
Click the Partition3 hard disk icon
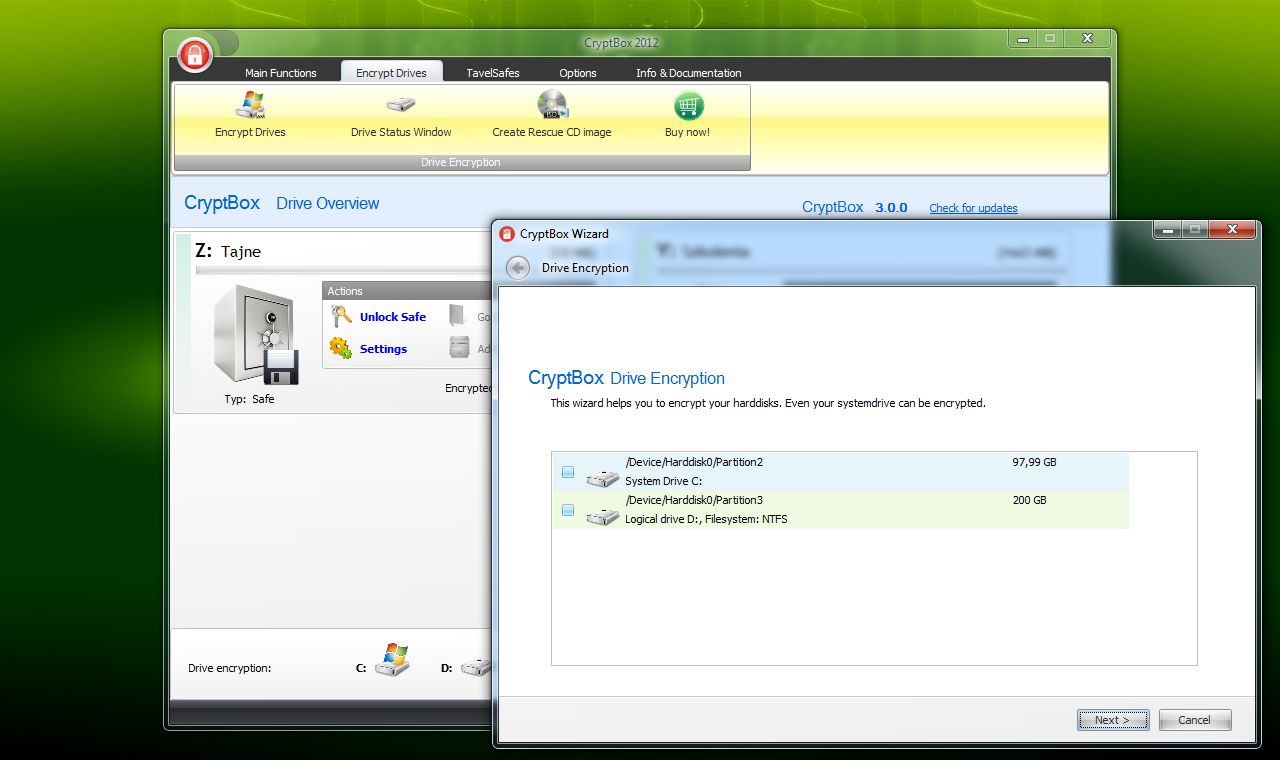pyautogui.click(x=603, y=516)
